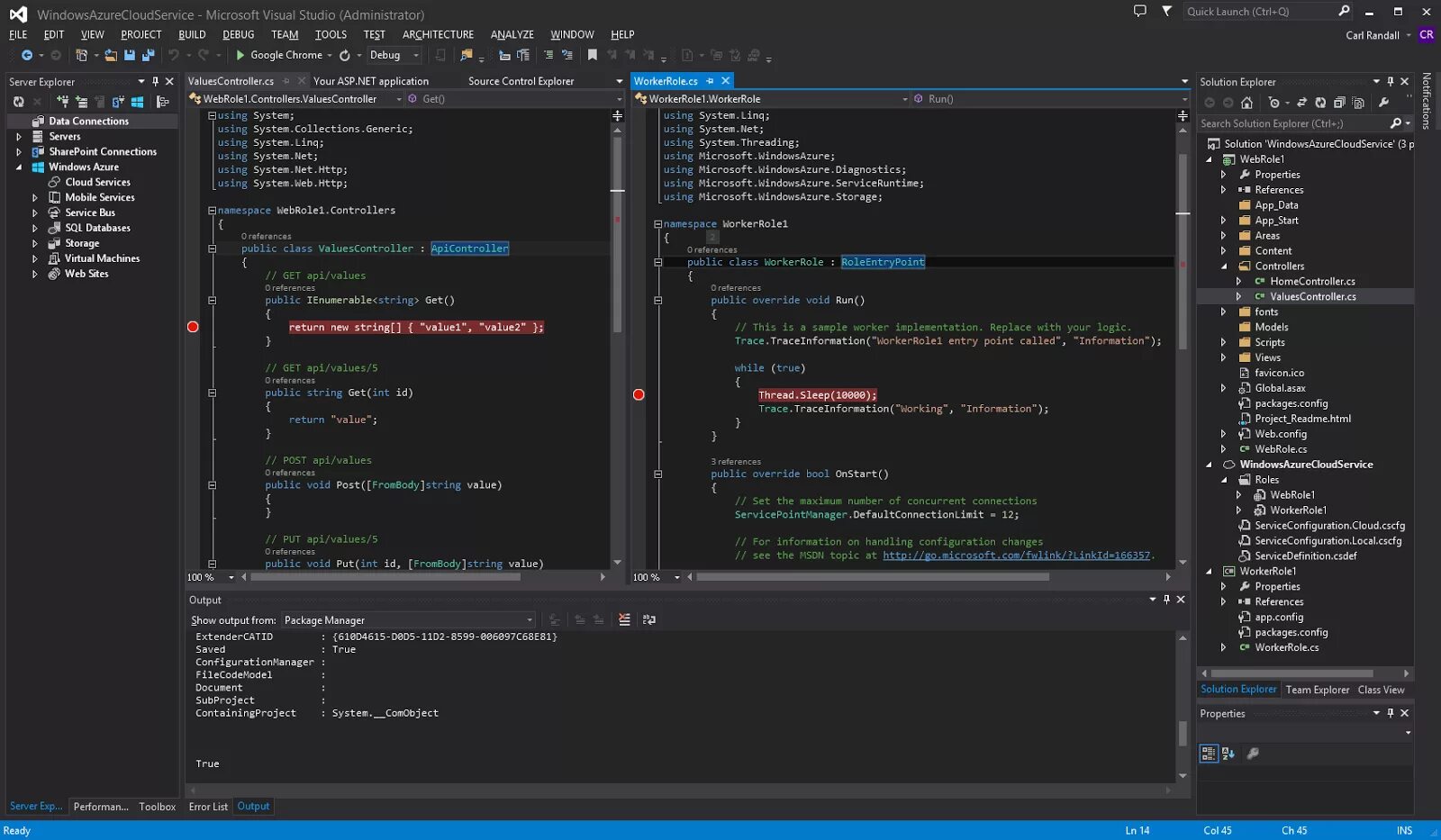Screen dimensions: 1441x840
Task: Click Sync with Active Document icon
Action: [1301, 103]
